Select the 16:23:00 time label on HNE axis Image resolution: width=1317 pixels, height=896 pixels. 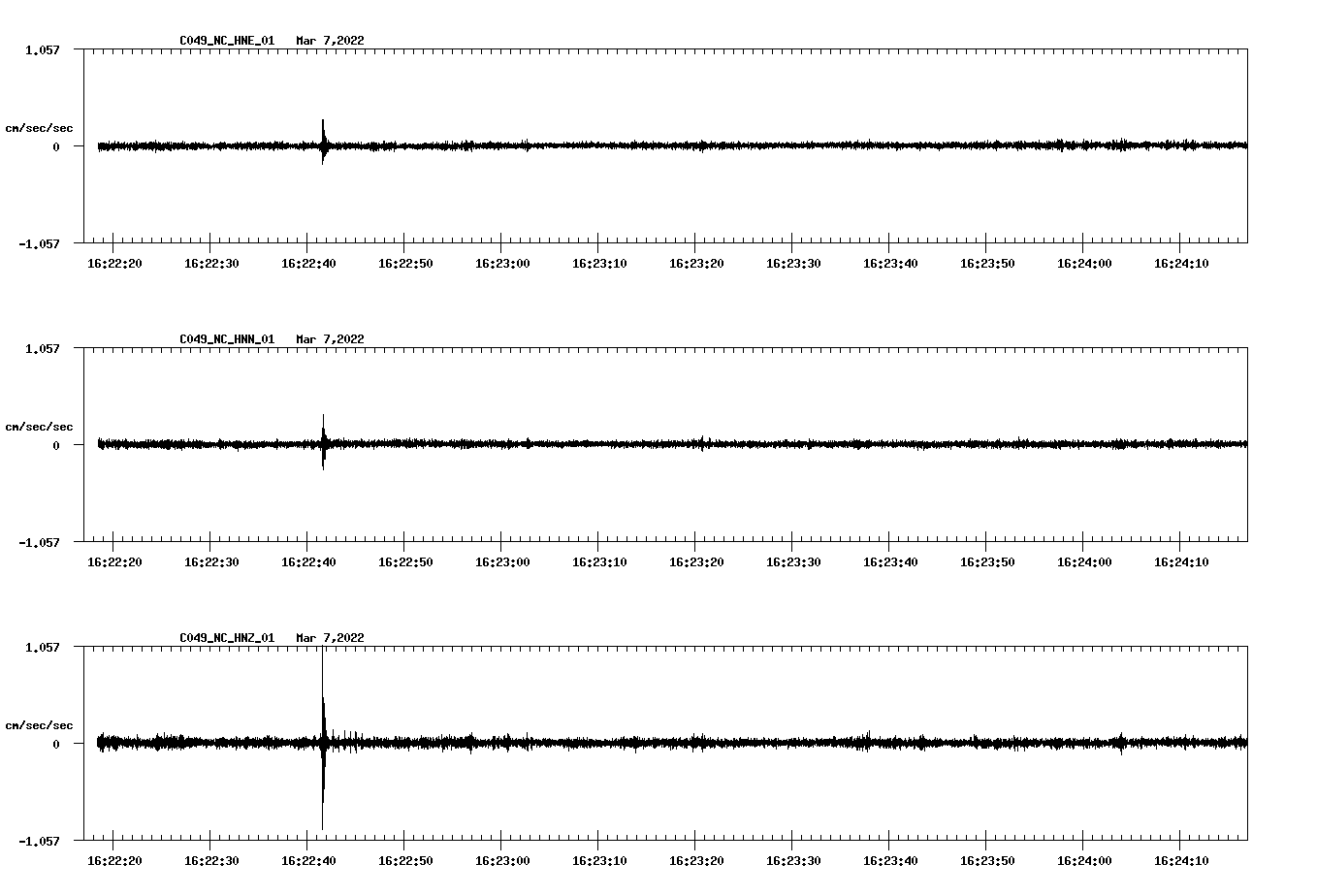tap(502, 264)
